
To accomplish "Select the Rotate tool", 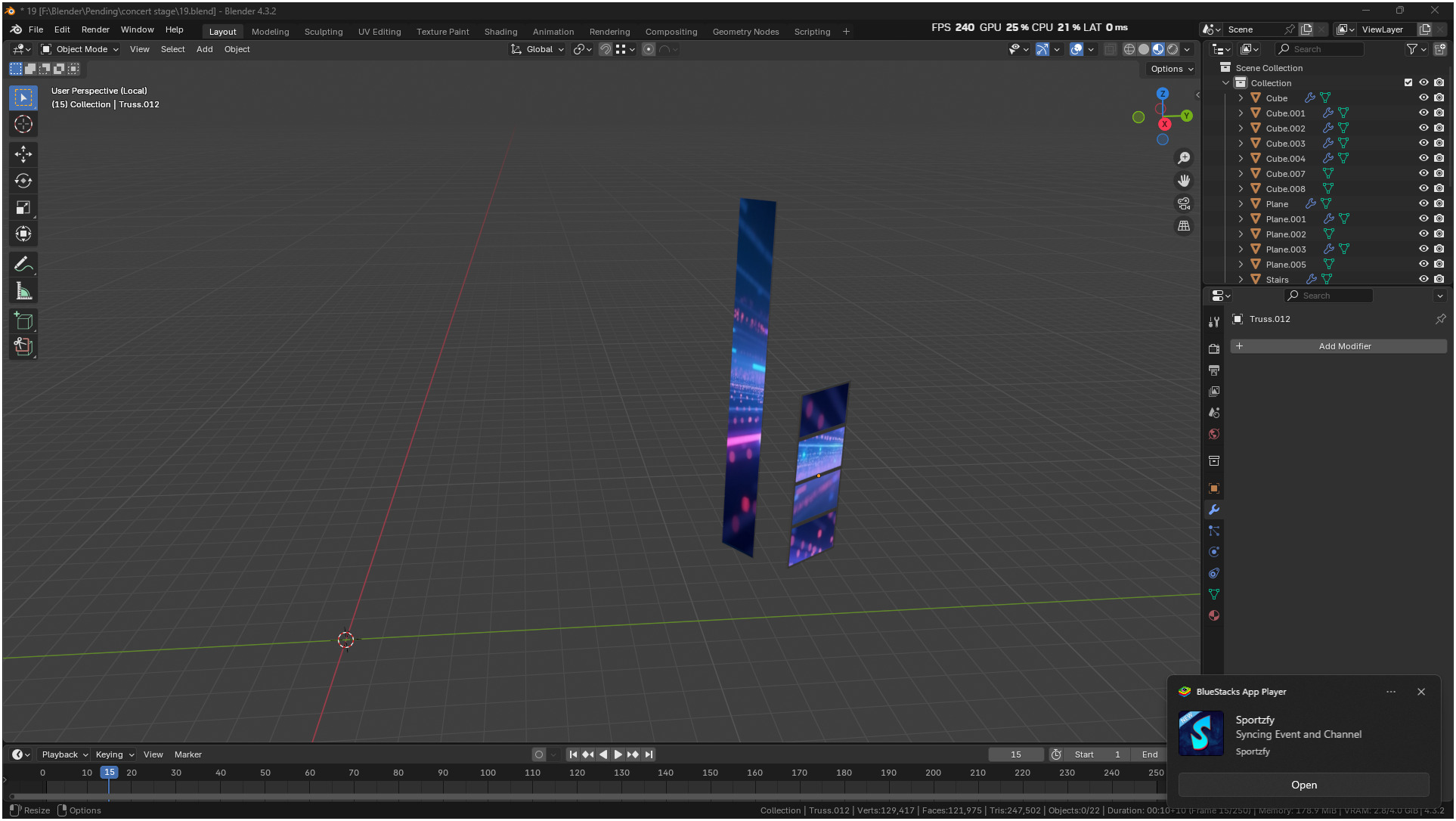I will click(23, 181).
